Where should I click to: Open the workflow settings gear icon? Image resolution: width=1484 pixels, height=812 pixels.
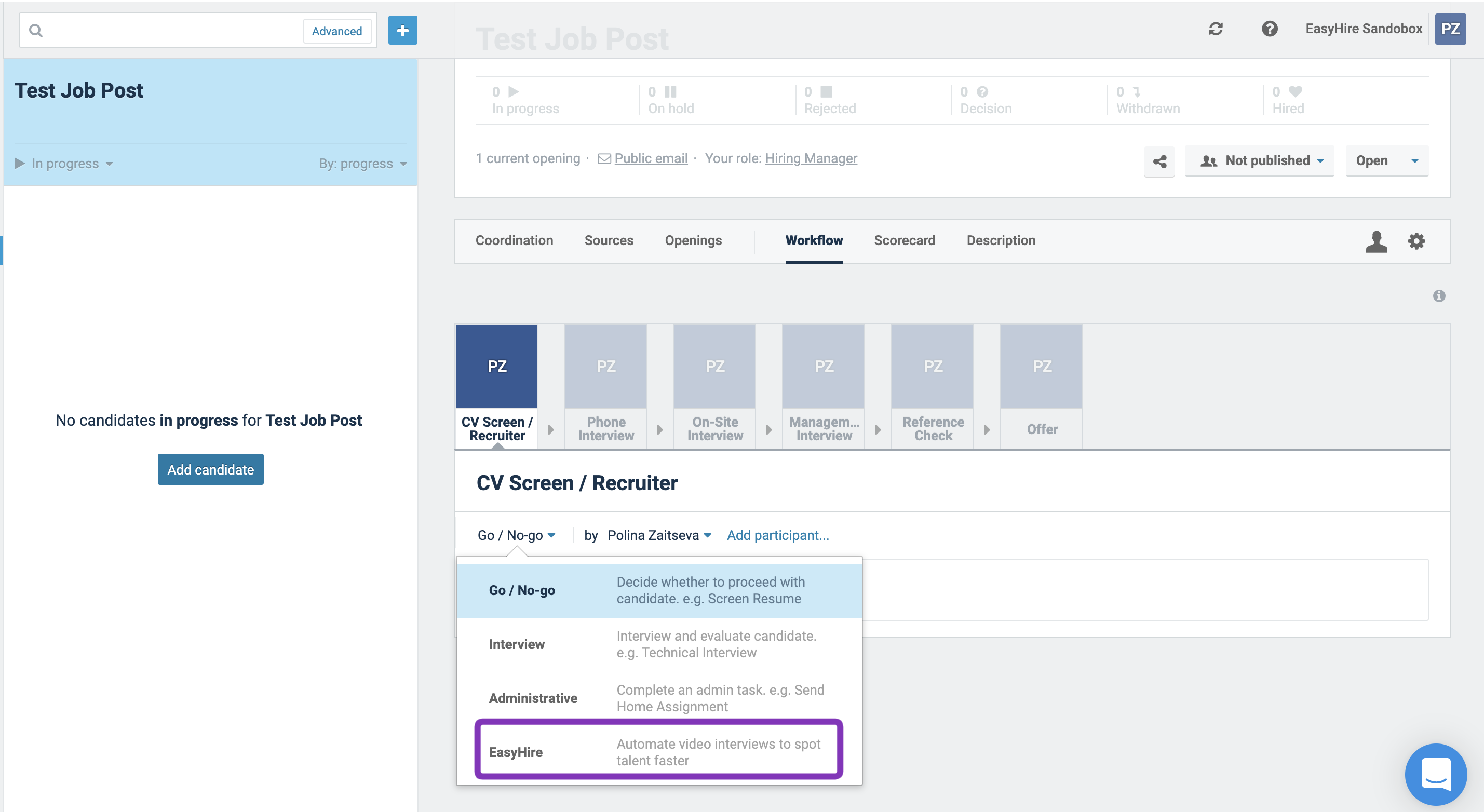point(1416,241)
